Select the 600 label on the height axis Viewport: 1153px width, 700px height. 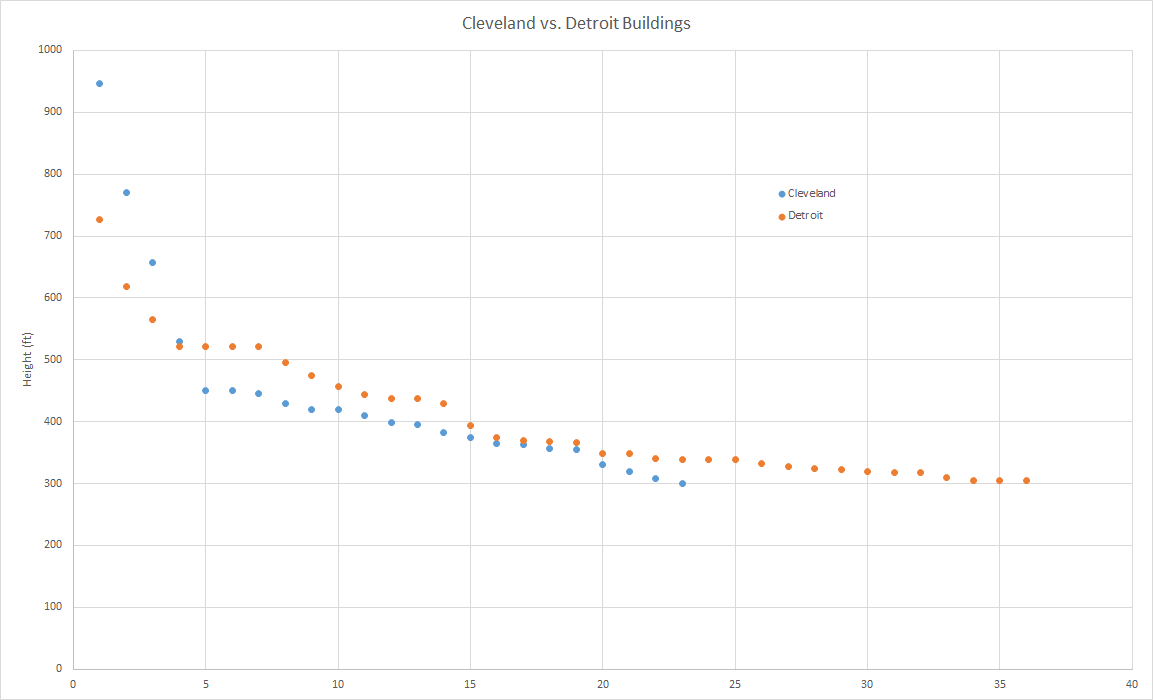pos(54,298)
